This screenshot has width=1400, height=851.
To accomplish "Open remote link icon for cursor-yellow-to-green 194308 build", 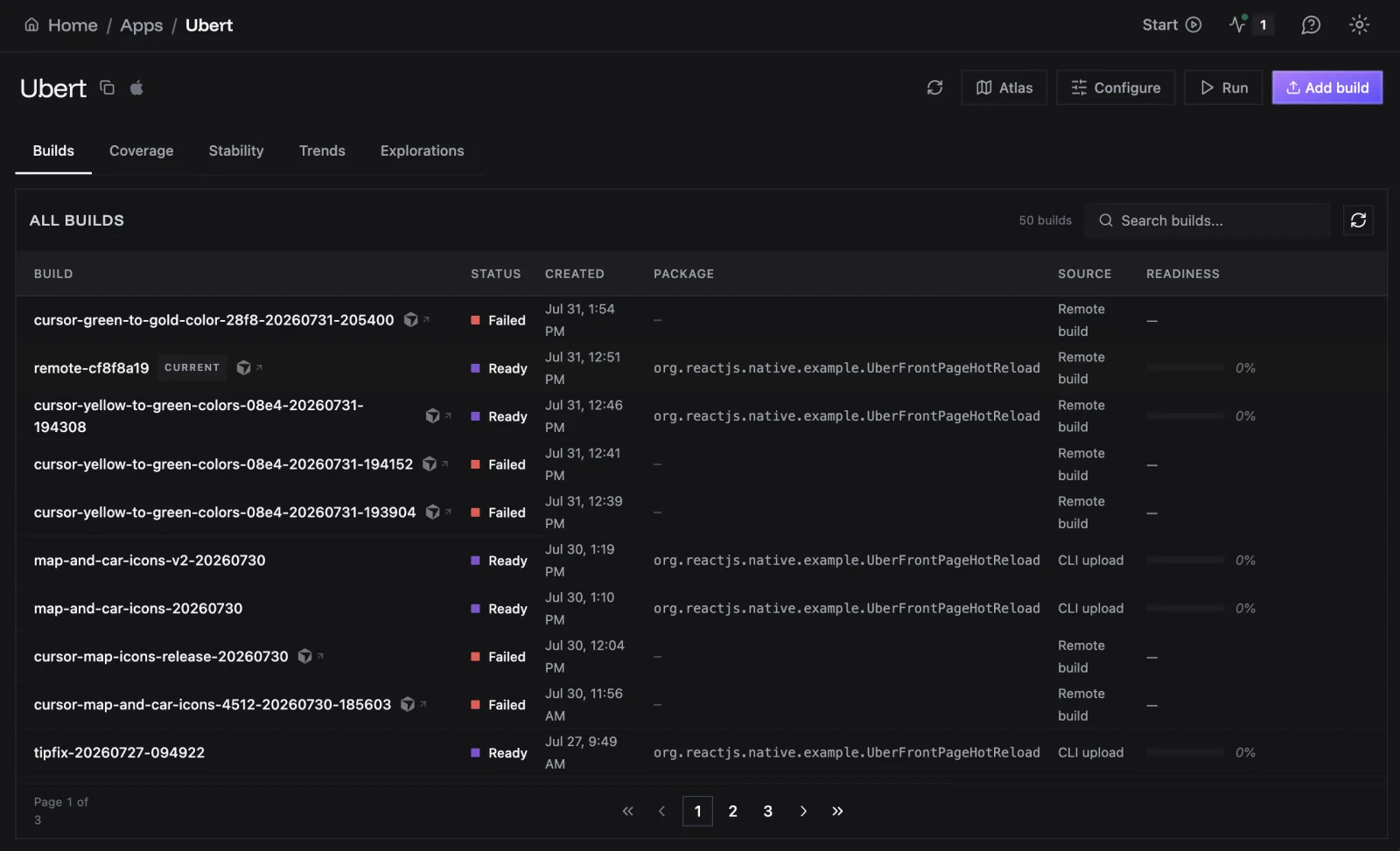I will (x=438, y=416).
